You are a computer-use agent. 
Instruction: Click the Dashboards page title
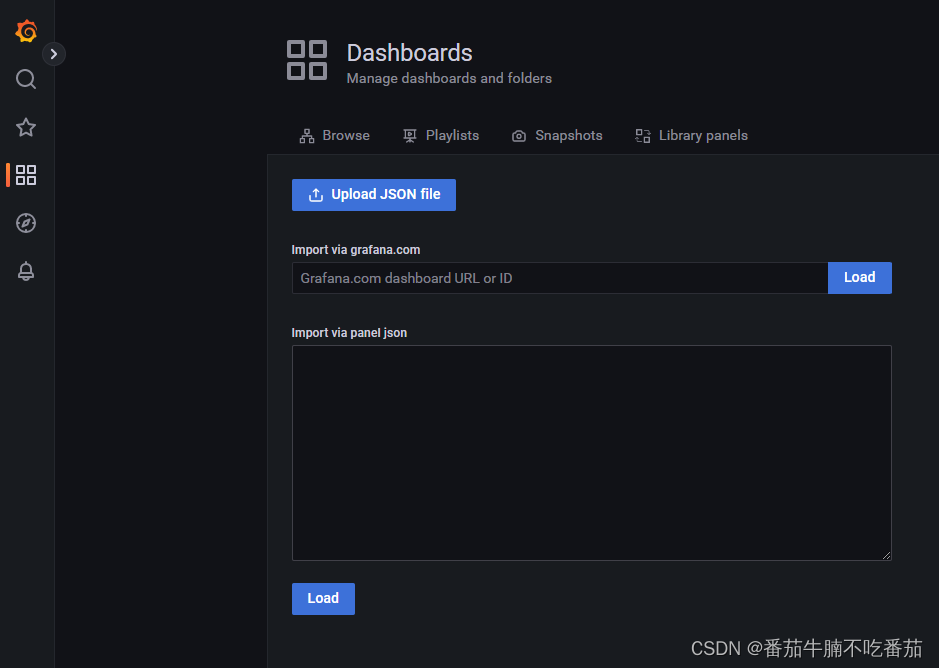pos(410,53)
